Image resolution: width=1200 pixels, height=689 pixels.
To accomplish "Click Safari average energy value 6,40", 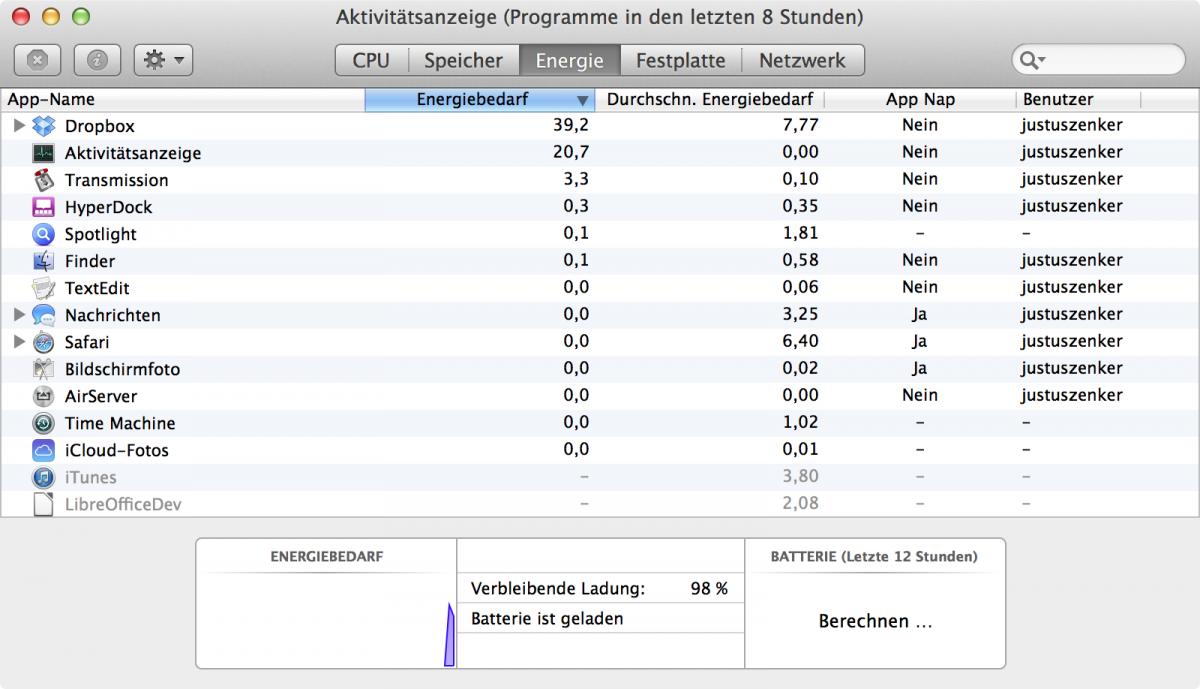I will [x=802, y=341].
